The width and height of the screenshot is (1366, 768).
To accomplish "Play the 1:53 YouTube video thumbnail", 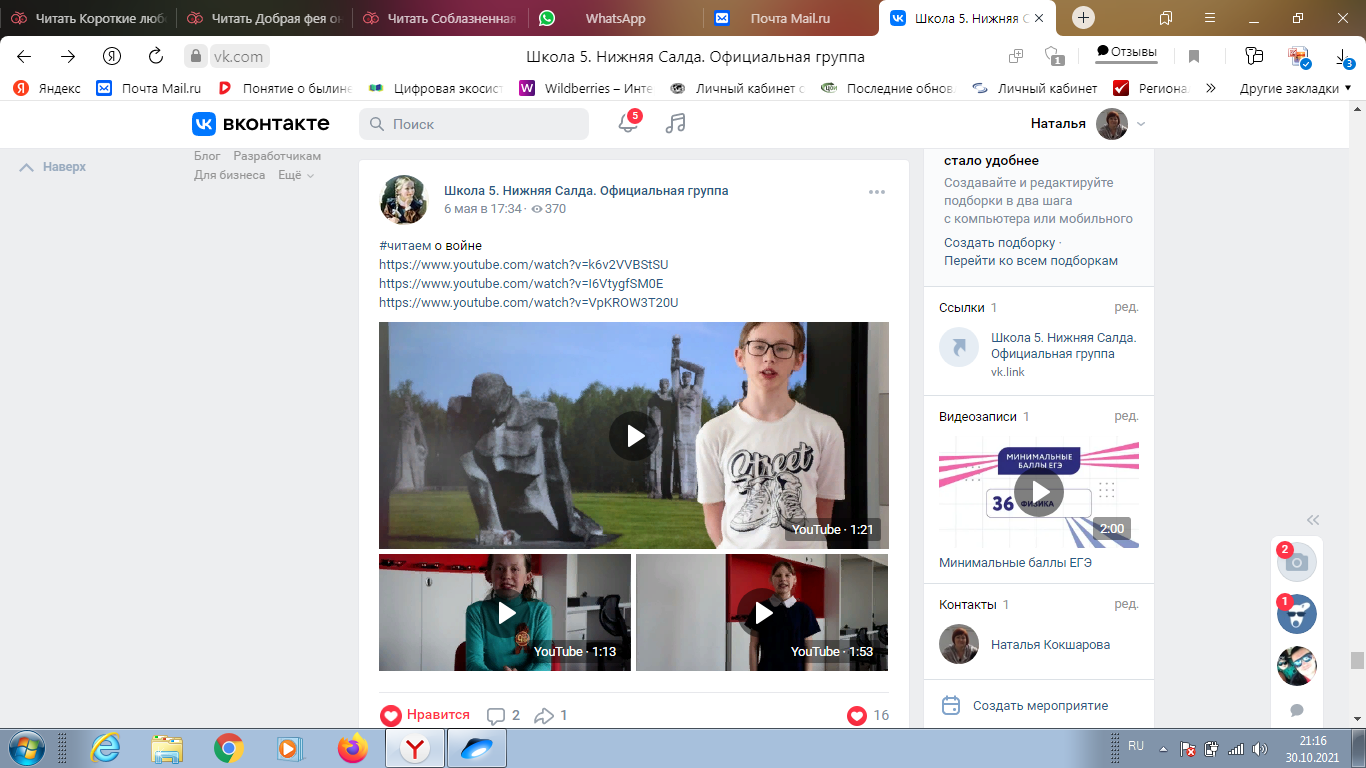I will coord(762,612).
